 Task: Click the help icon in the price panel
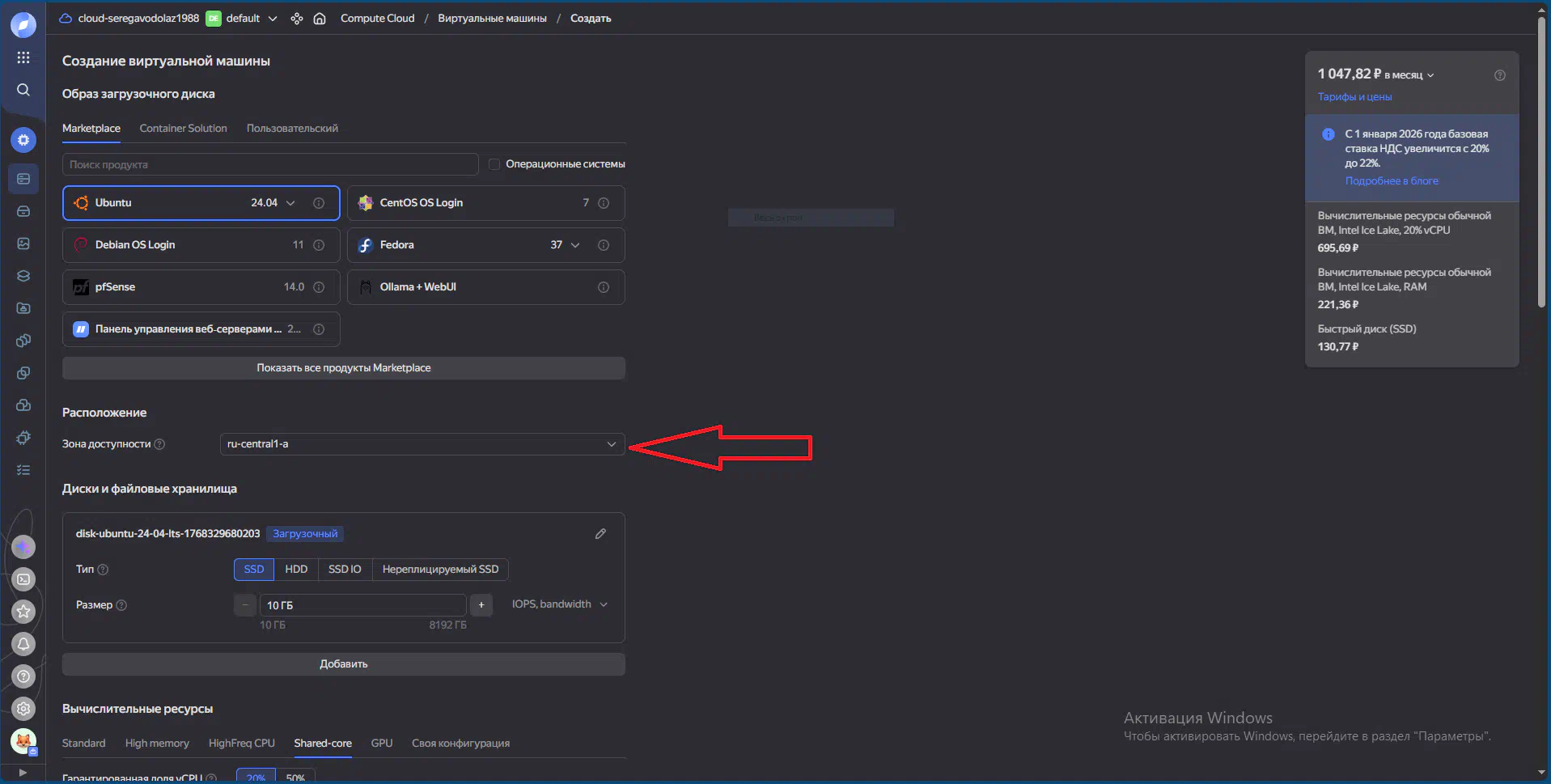pos(1500,75)
